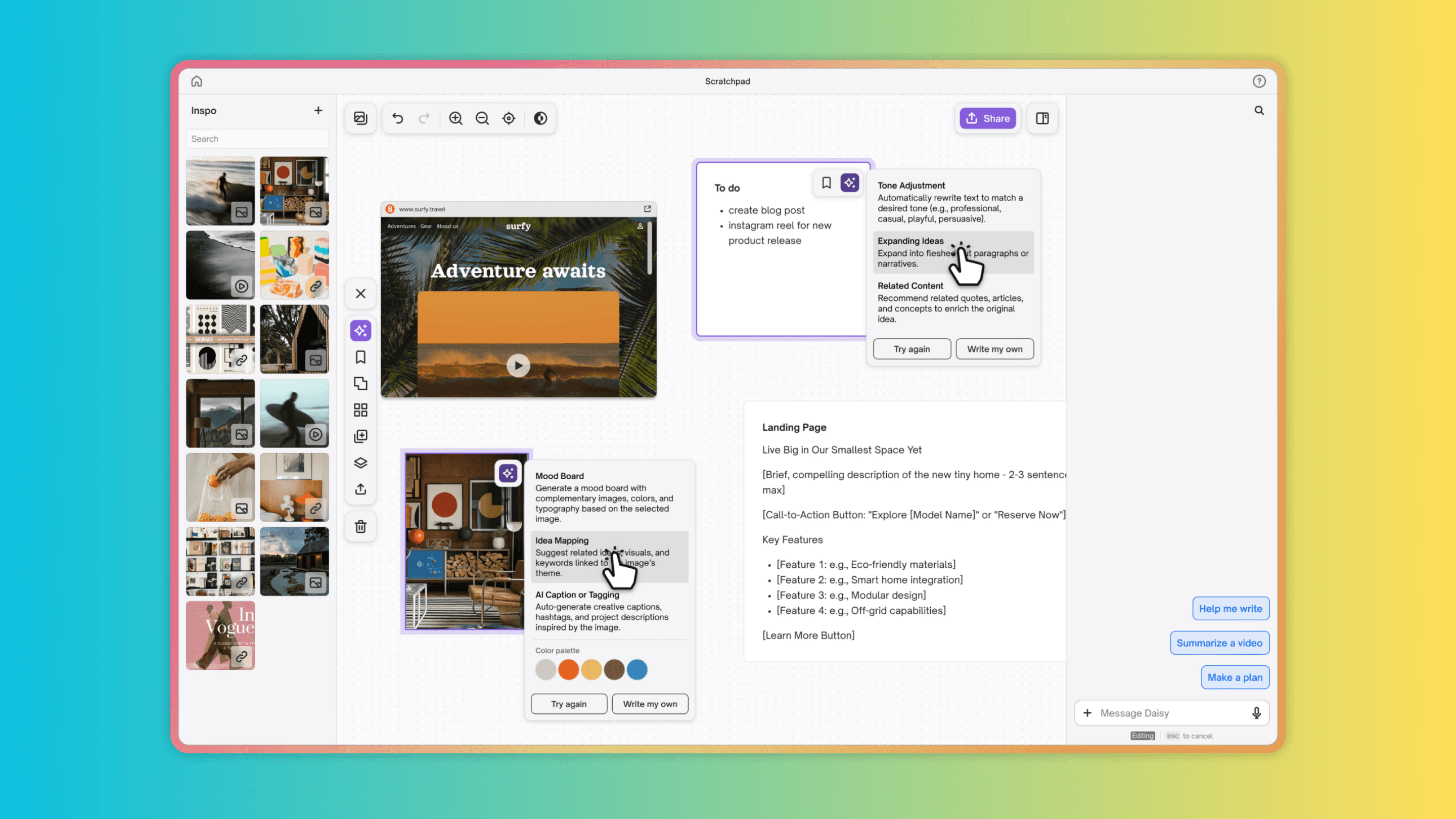The width and height of the screenshot is (1456, 819).
Task: Open the grid layout tool
Action: [x=360, y=410]
